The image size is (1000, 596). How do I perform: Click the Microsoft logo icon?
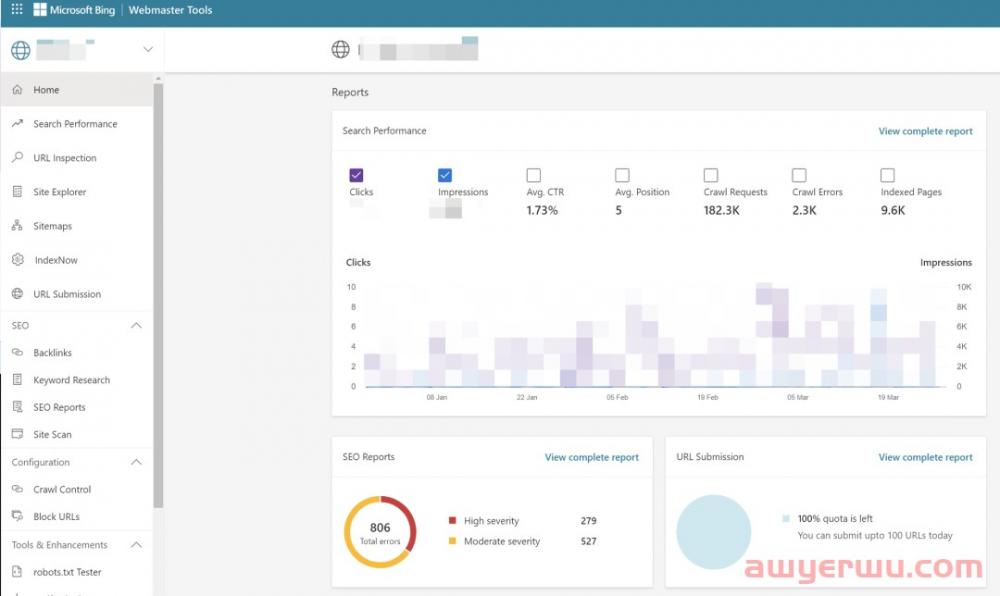coord(40,10)
